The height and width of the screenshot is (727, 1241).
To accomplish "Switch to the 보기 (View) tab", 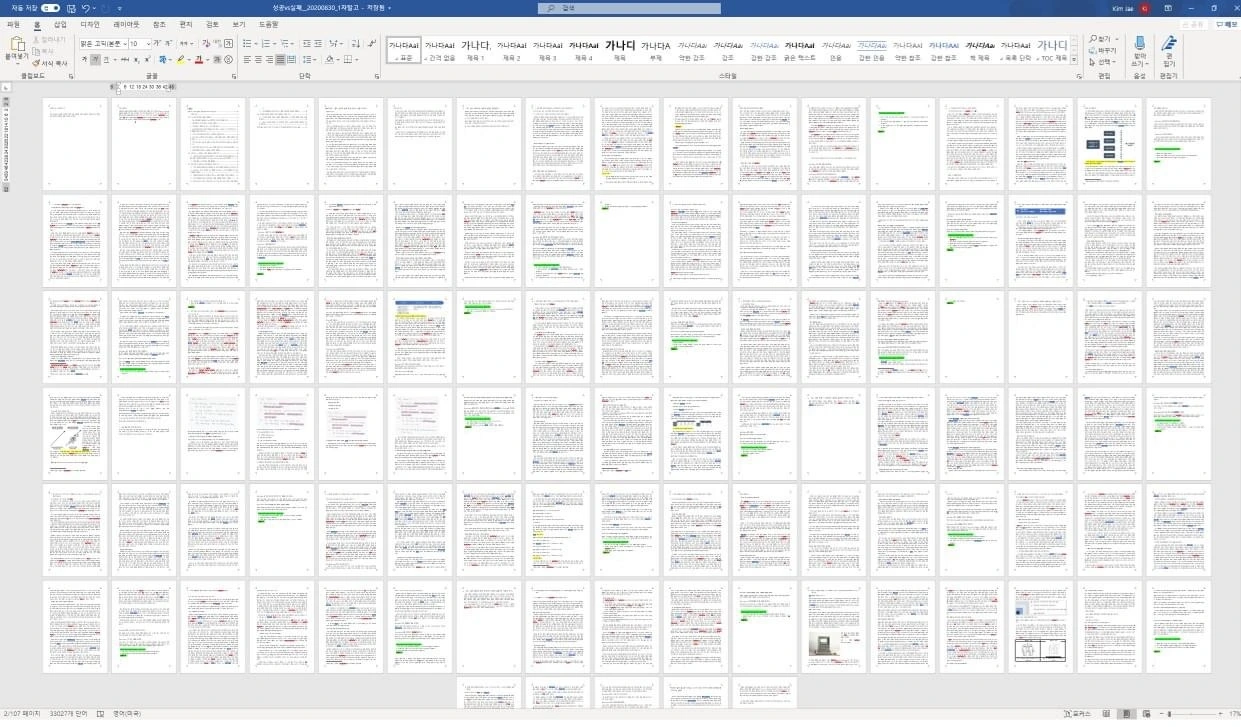I will click(239, 23).
